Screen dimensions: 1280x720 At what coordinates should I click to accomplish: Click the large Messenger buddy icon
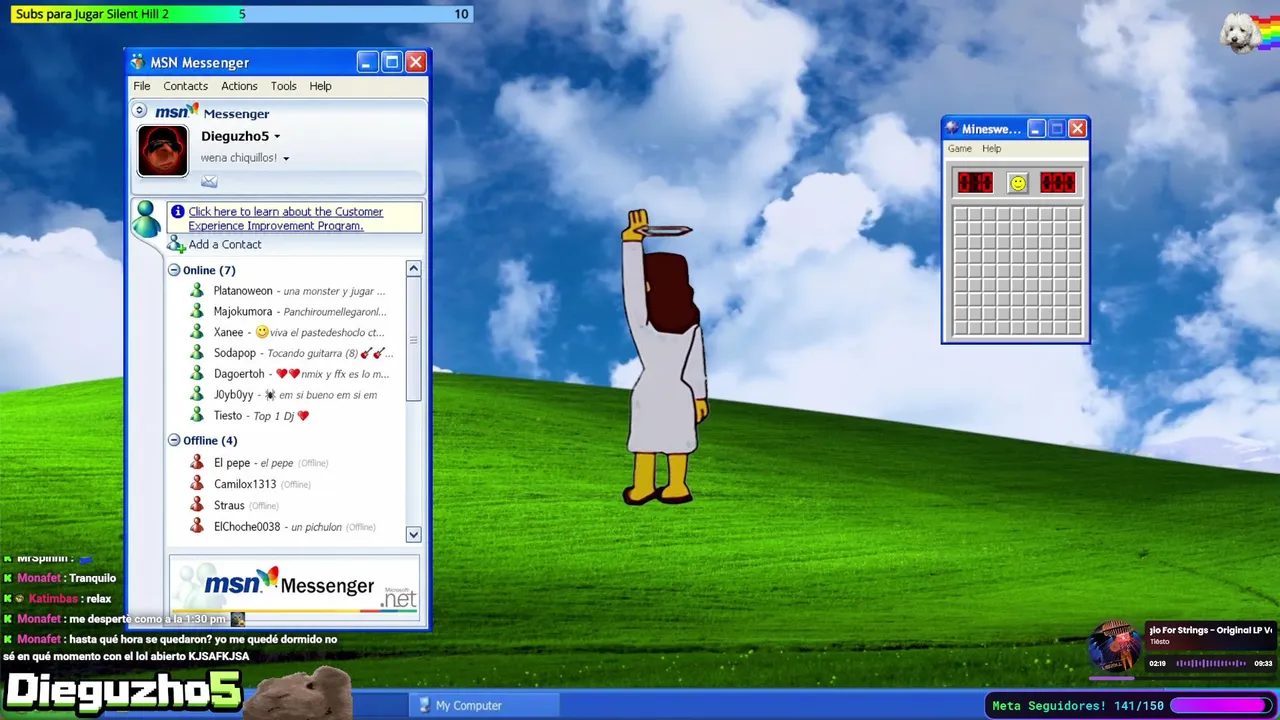click(147, 218)
